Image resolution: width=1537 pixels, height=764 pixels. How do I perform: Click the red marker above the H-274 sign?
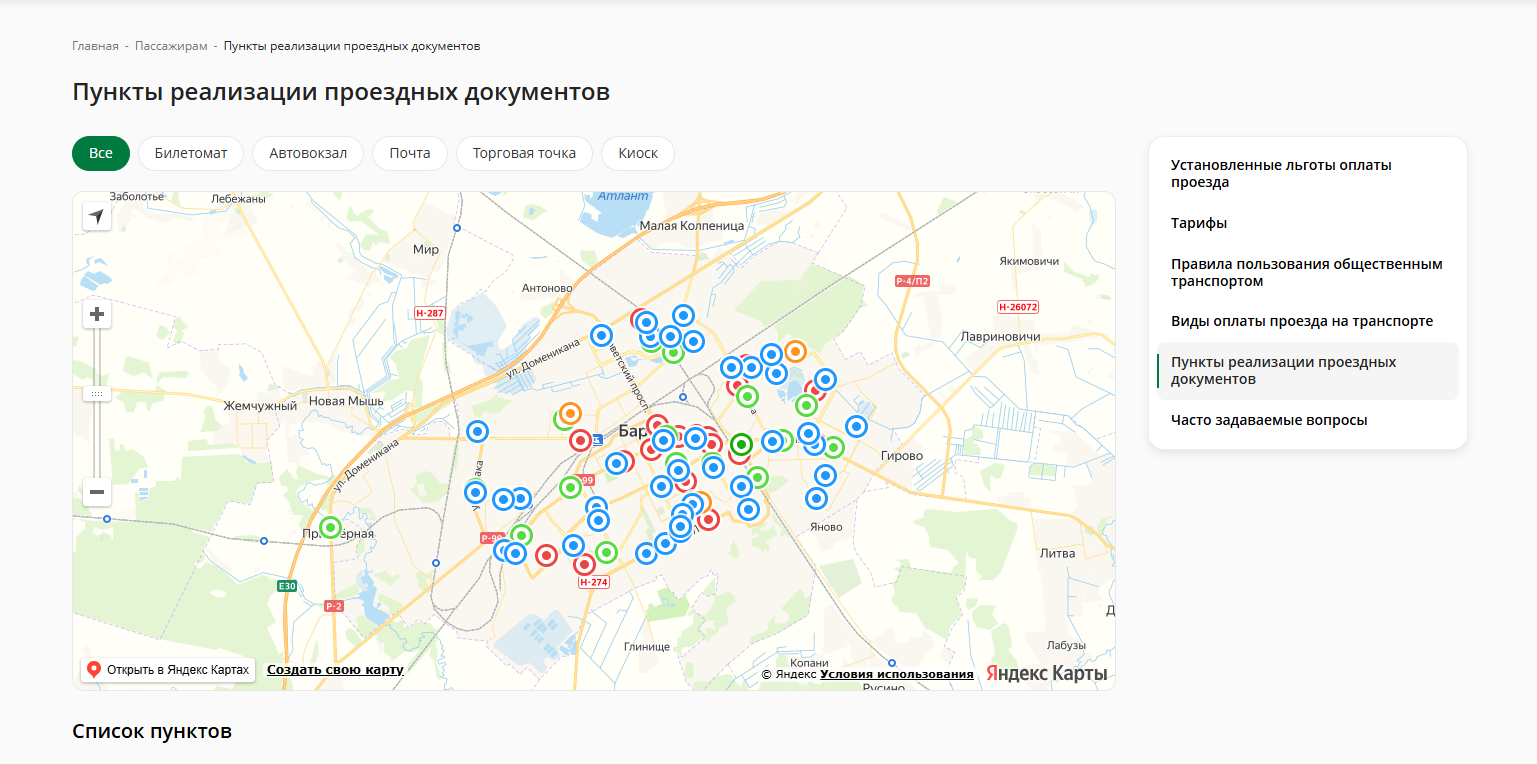[585, 565]
